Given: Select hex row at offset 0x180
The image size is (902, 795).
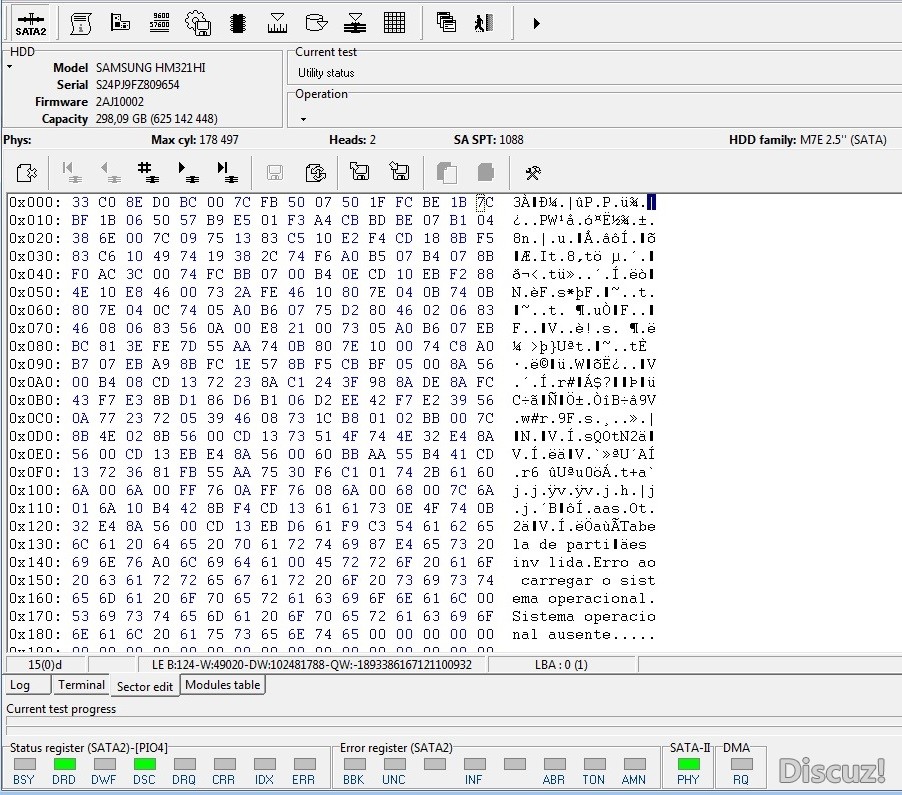Looking at the screenshot, I should click(332, 635).
